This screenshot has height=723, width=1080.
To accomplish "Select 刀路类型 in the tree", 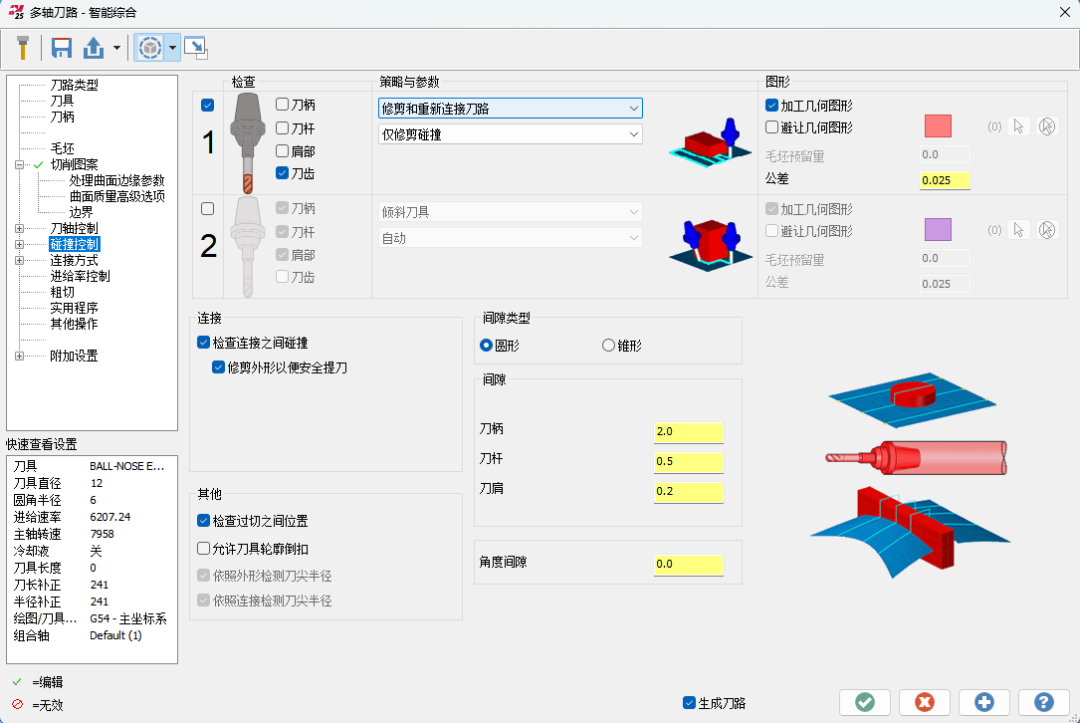I will coord(74,85).
